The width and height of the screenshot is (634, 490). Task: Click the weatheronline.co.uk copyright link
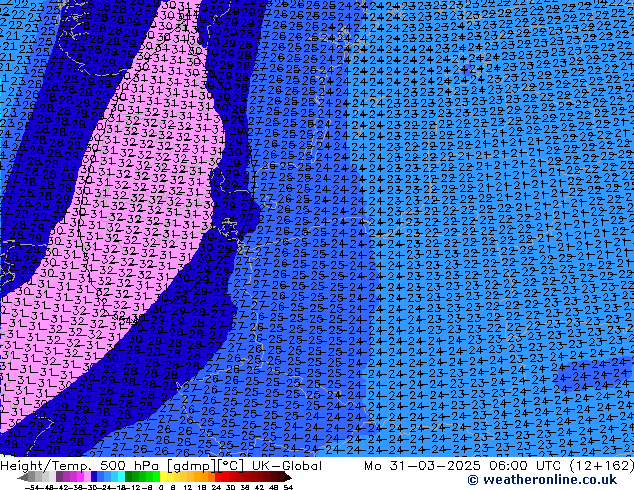coord(542,480)
